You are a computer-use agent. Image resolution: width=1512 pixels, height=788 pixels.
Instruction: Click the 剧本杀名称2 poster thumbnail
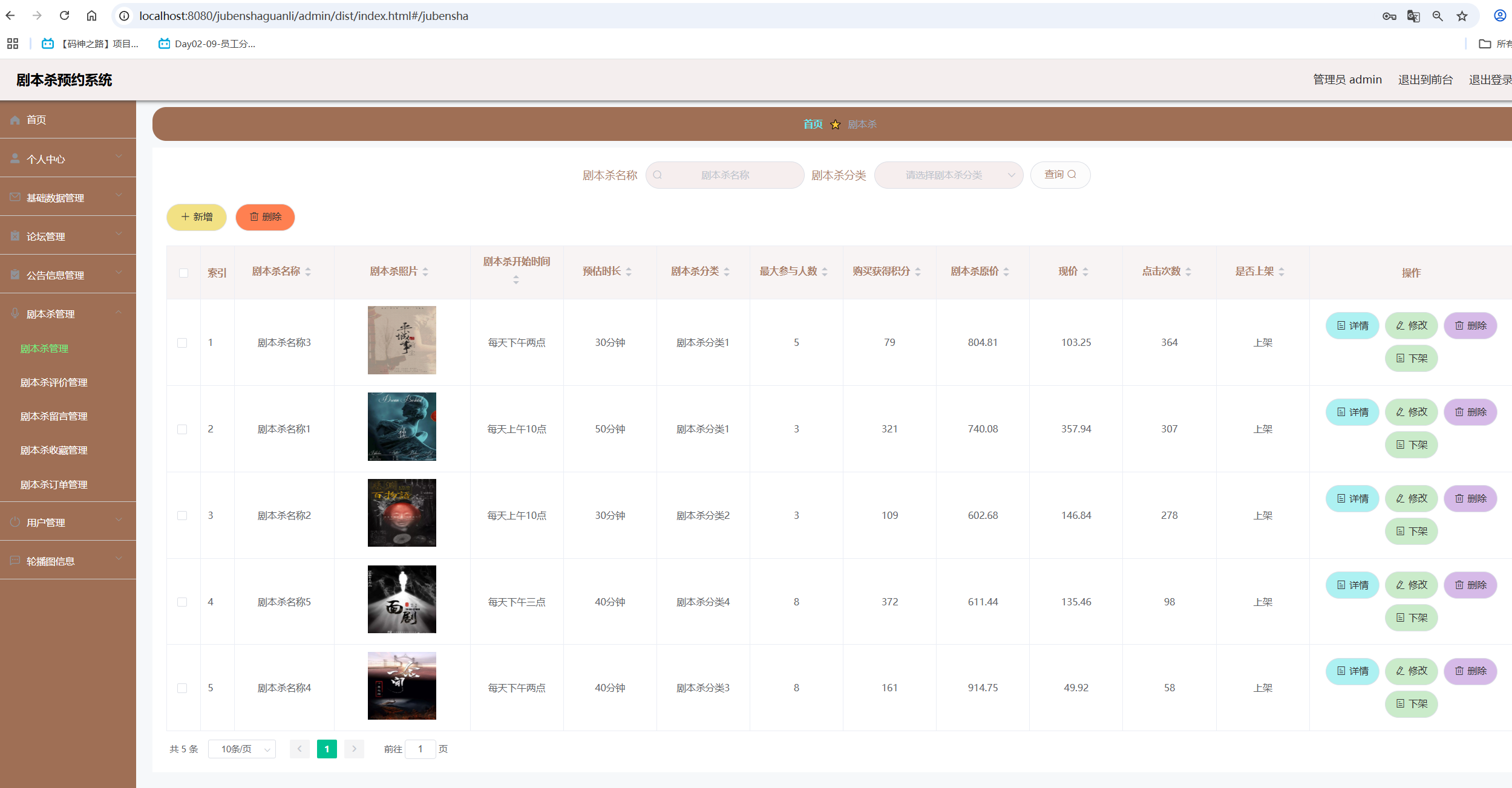(402, 513)
